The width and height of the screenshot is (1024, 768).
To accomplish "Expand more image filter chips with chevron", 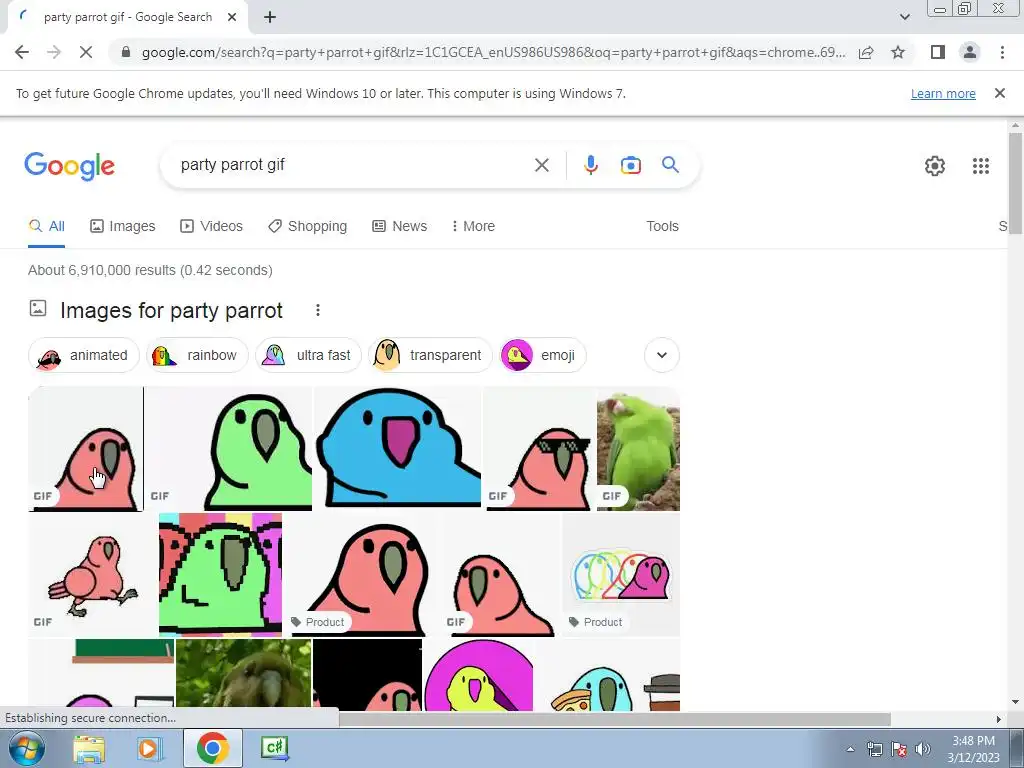I will coord(662,355).
